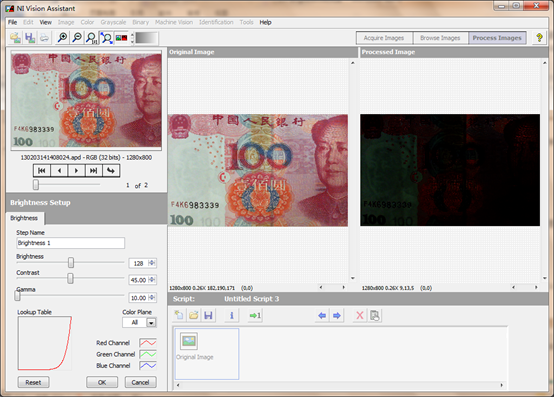Go to next image arrow
Screen dimensions: 554x397
[76, 171]
